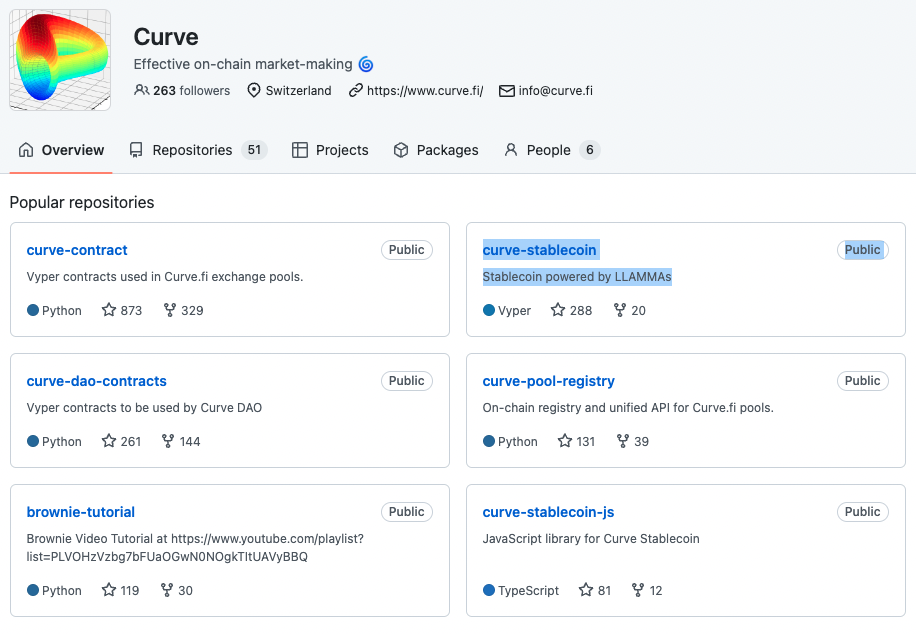Click the fork icon showing 329 forks
Viewport: 916px width, 634px height.
point(169,310)
